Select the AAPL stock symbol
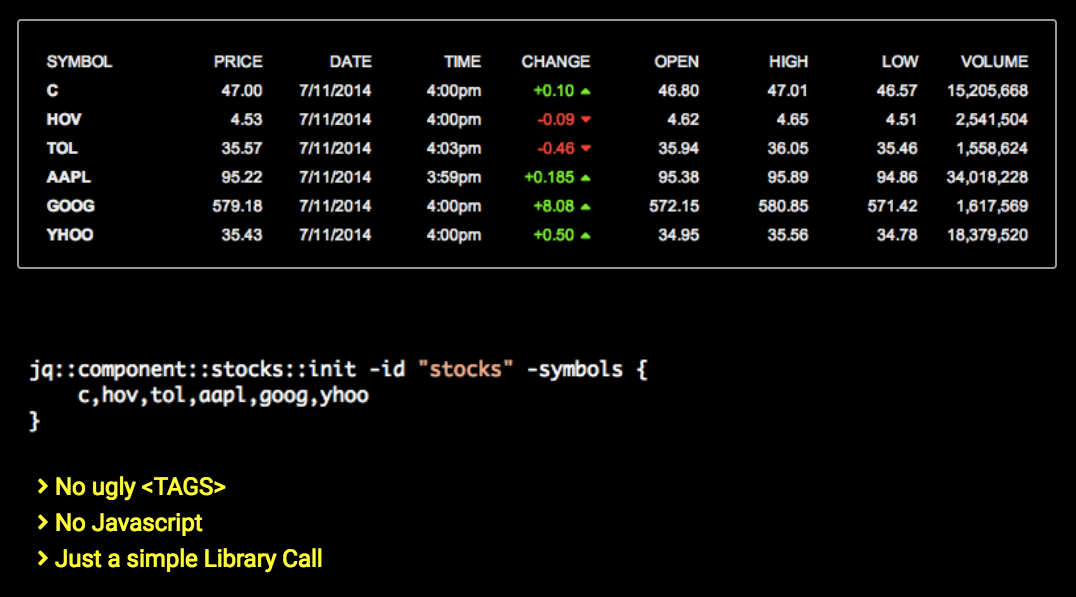The width and height of the screenshot is (1076, 597). coord(69,178)
